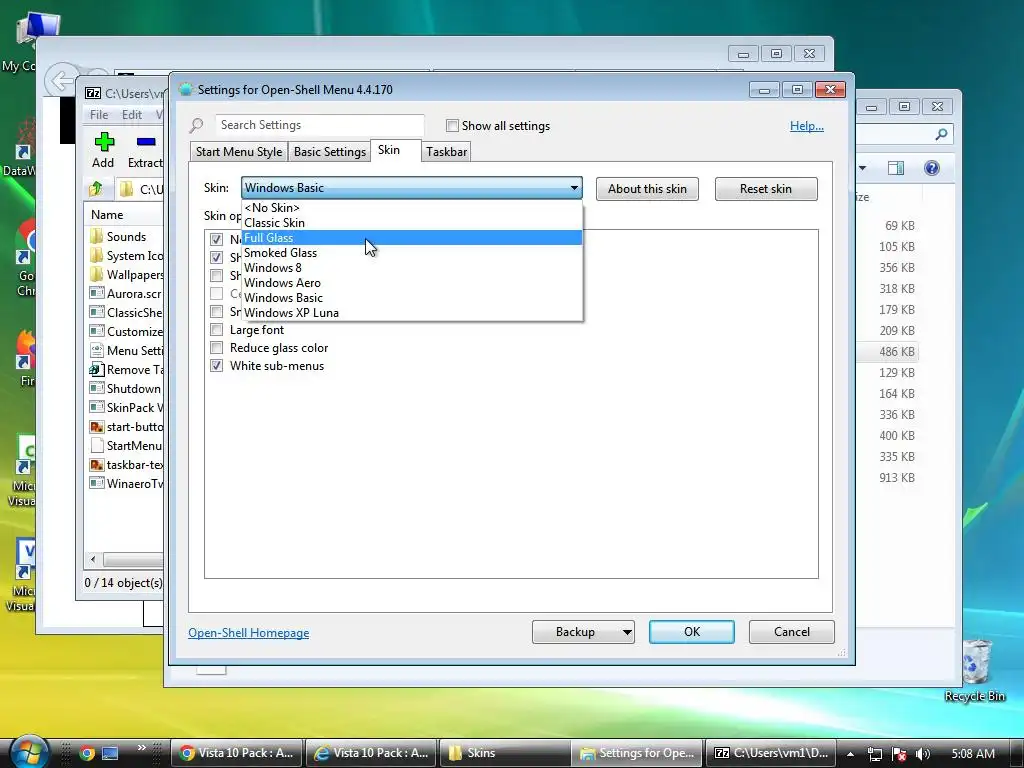Image resolution: width=1024 pixels, height=768 pixels.
Task: Select <No Skin> from the dropdown
Action: tap(411, 208)
